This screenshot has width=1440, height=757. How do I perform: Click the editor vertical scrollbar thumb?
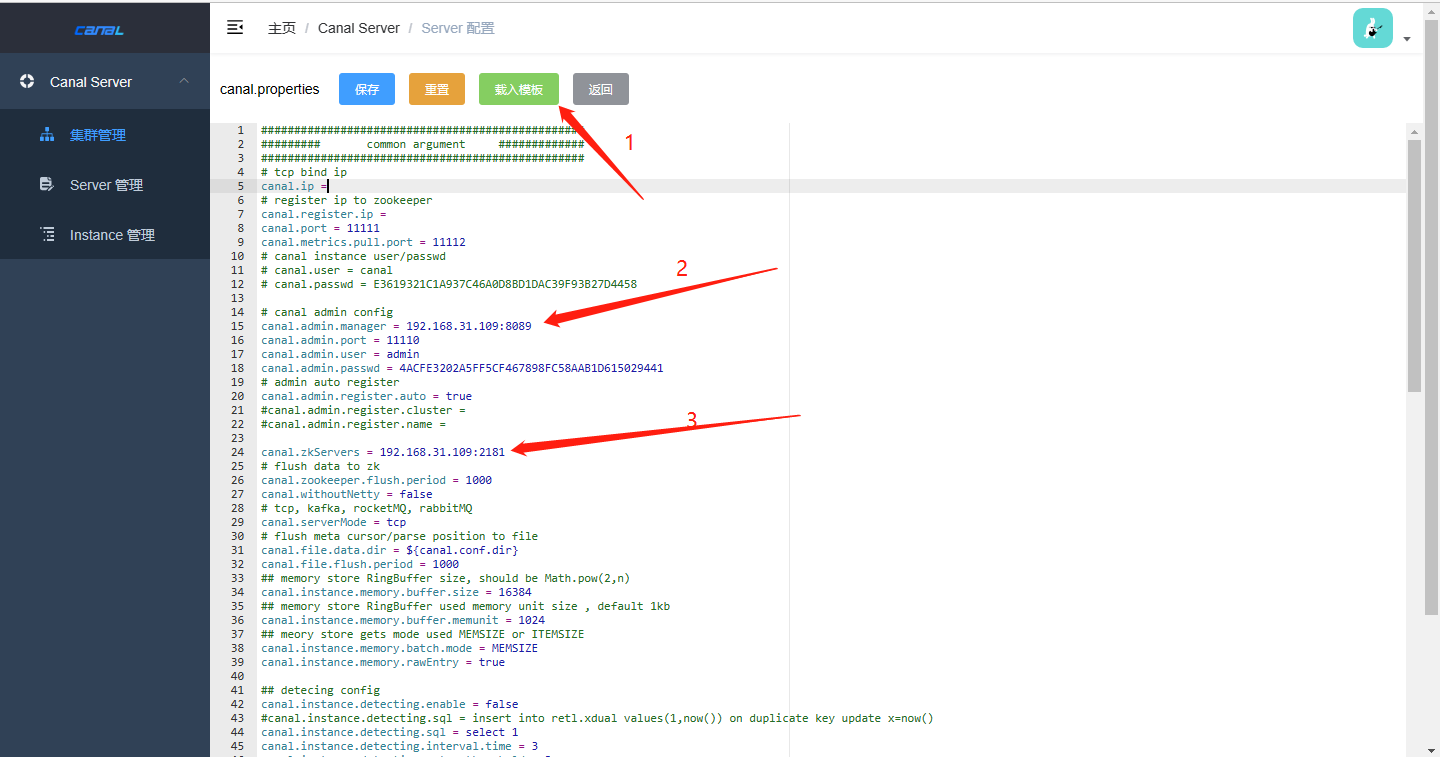coord(1414,265)
